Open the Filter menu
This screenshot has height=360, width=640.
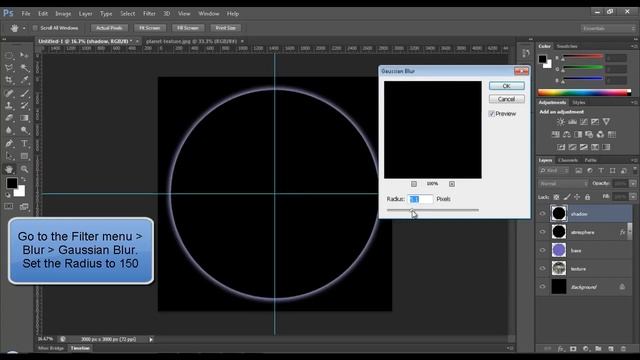[149, 13]
